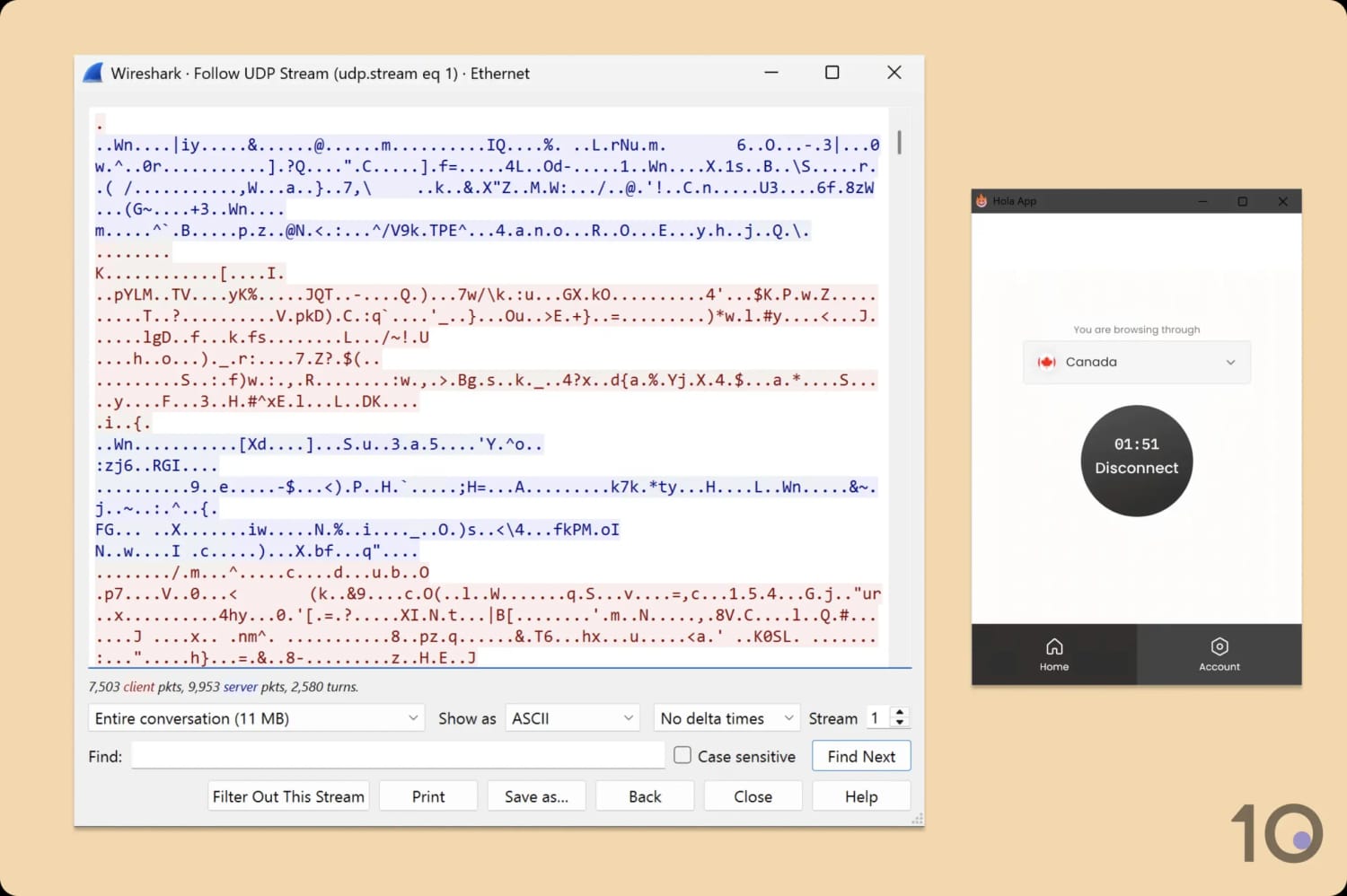Click the stream line starting 'K............[....I.'
This screenshot has height=896, width=1347.
189,273
